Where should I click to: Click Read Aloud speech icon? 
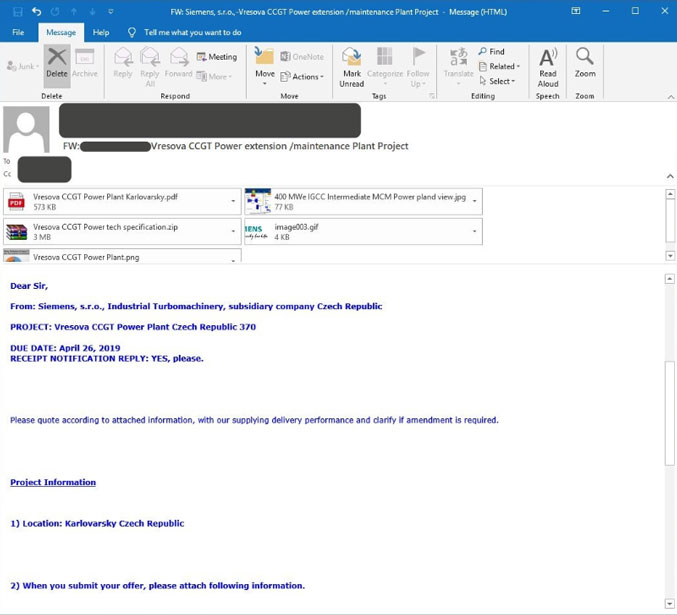[548, 57]
